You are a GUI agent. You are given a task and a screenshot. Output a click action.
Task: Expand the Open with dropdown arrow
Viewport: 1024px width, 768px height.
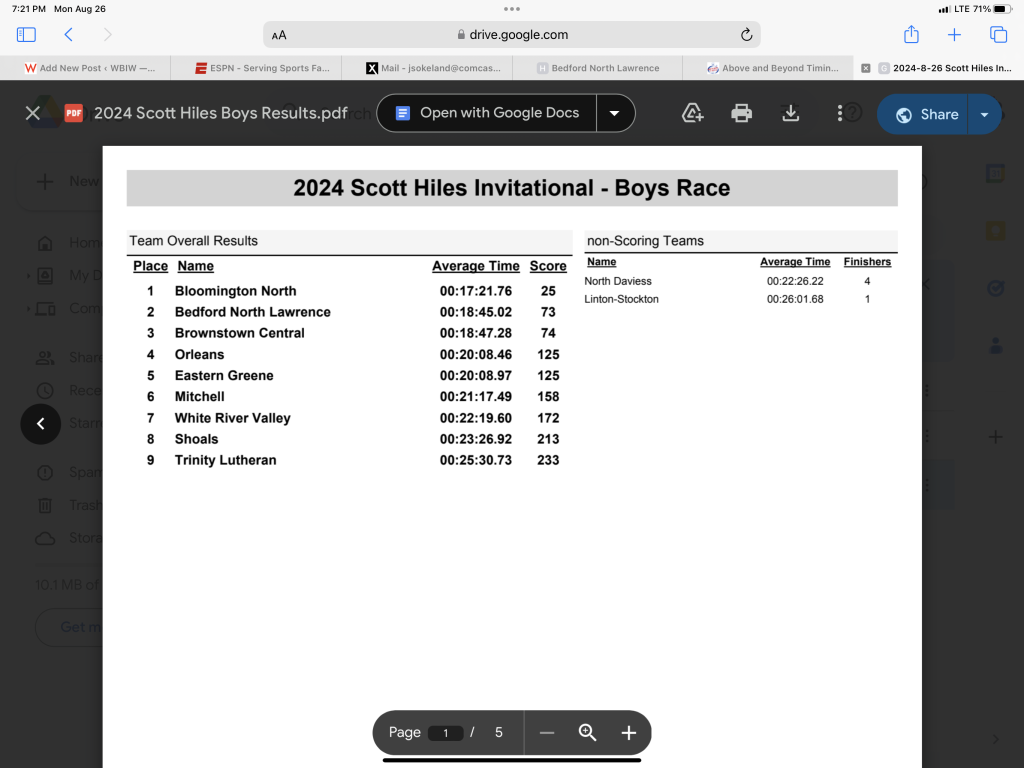tap(615, 113)
